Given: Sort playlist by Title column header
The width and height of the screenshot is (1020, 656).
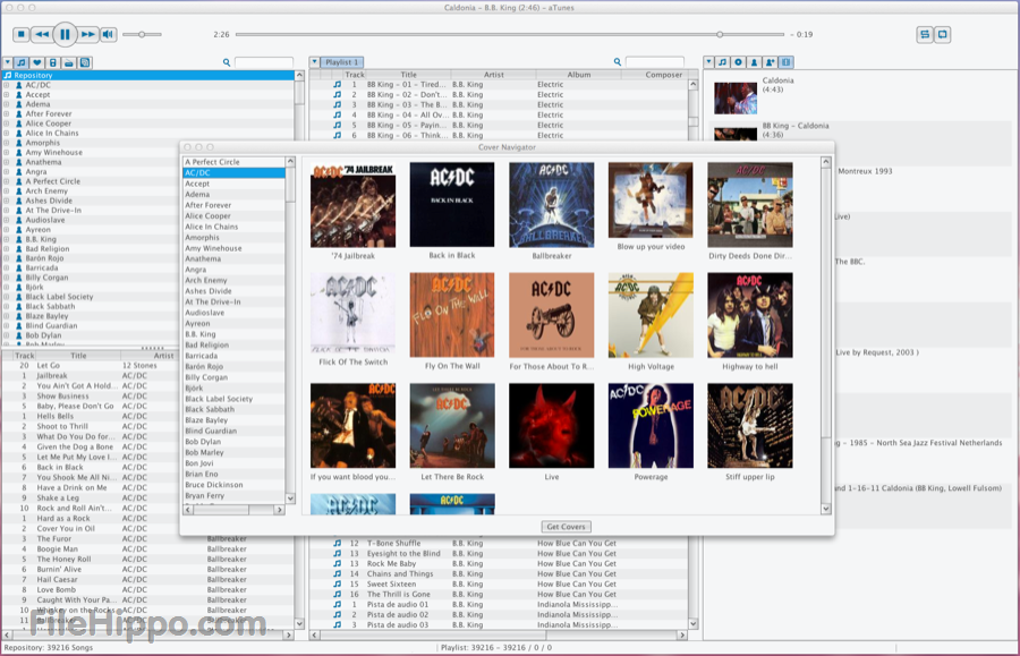Looking at the screenshot, I should (x=409, y=75).
